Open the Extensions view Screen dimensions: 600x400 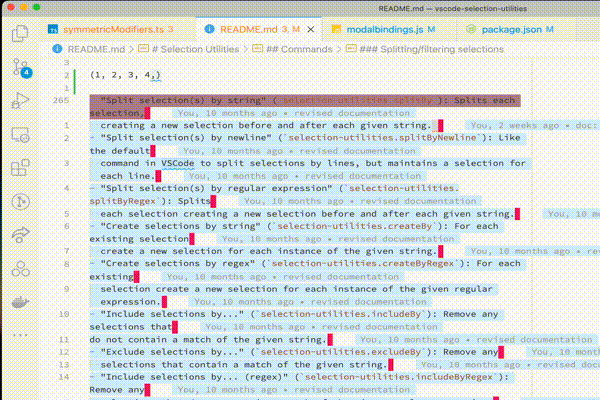[20, 168]
